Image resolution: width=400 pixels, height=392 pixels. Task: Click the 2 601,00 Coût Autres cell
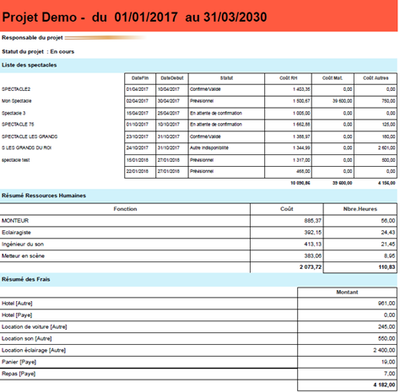pos(376,148)
